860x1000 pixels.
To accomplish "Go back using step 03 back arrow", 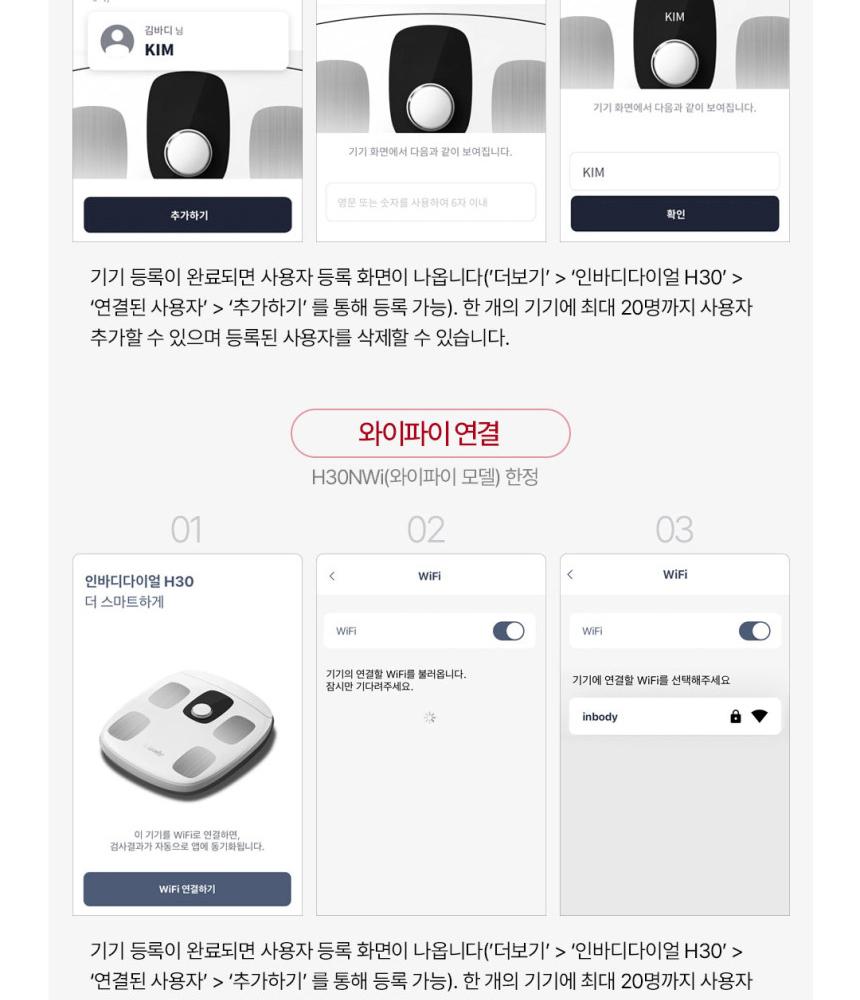I will coord(570,574).
